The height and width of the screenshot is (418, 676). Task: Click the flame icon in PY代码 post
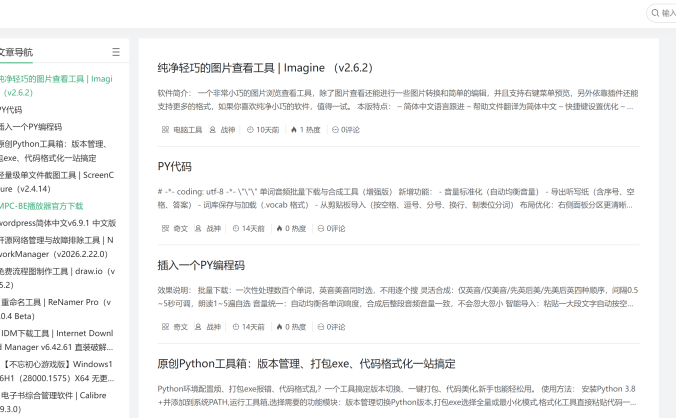[279, 228]
